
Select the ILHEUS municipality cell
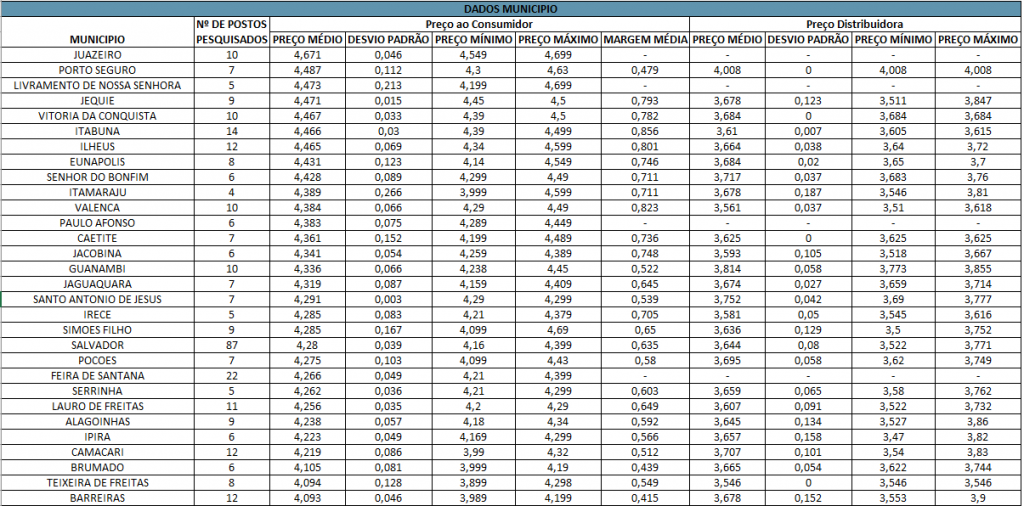pos(97,146)
